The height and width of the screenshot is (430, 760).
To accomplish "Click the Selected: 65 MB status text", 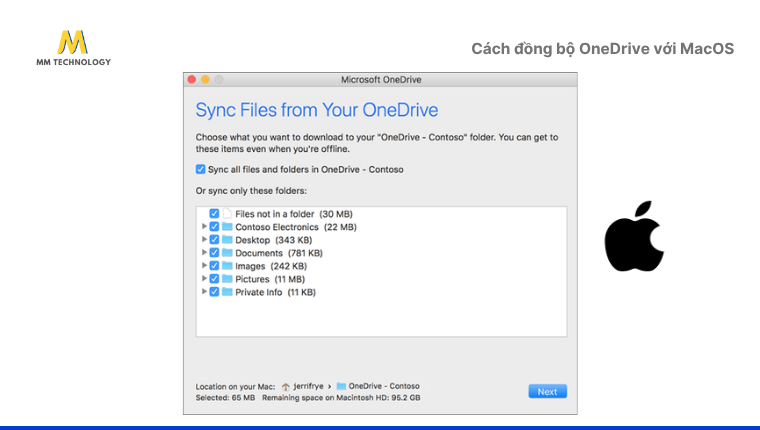I will [225, 398].
